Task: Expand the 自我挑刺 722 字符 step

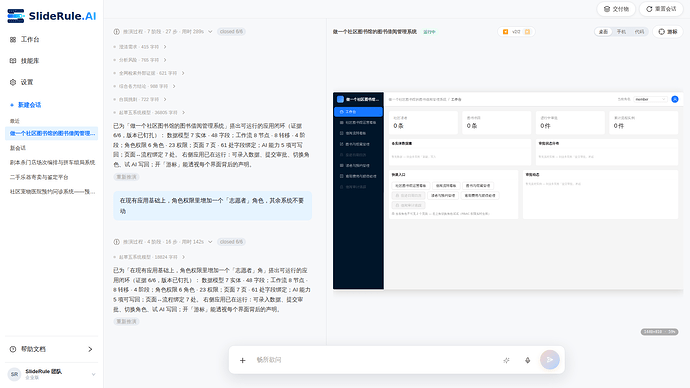Action: [140, 99]
